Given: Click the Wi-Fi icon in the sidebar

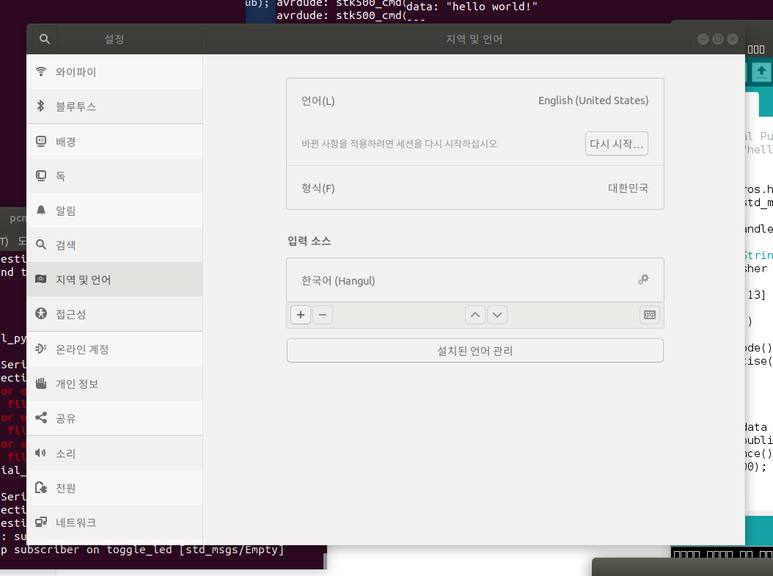Looking at the screenshot, I should pos(41,72).
